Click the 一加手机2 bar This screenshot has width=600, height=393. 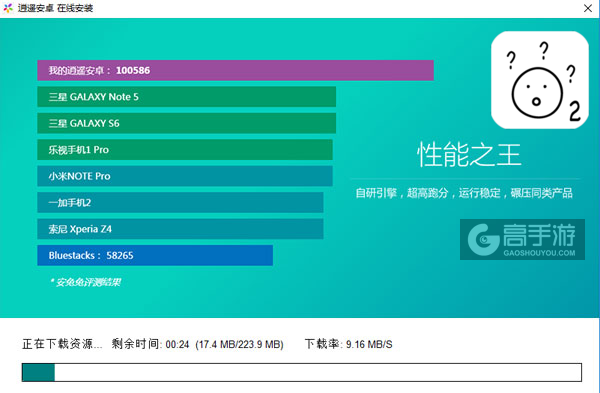coord(180,202)
